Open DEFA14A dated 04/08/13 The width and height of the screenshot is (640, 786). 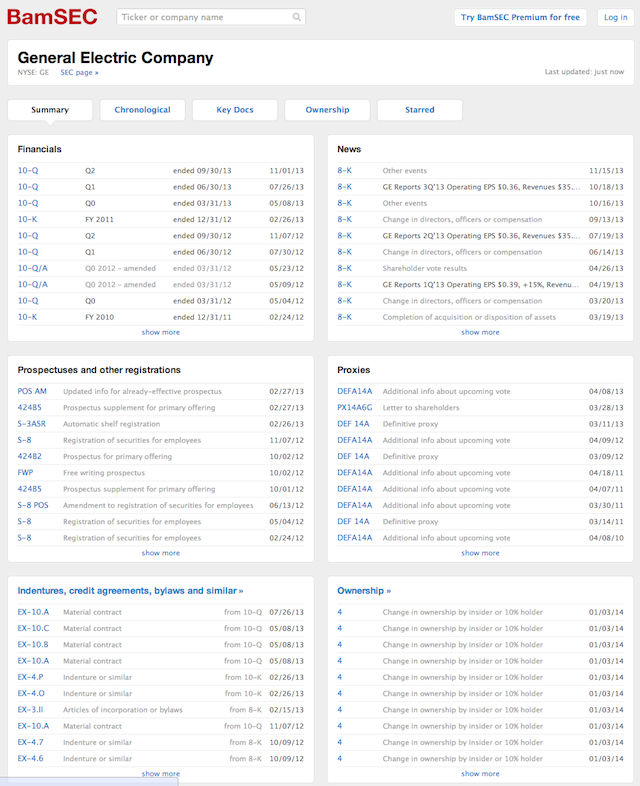pos(355,391)
